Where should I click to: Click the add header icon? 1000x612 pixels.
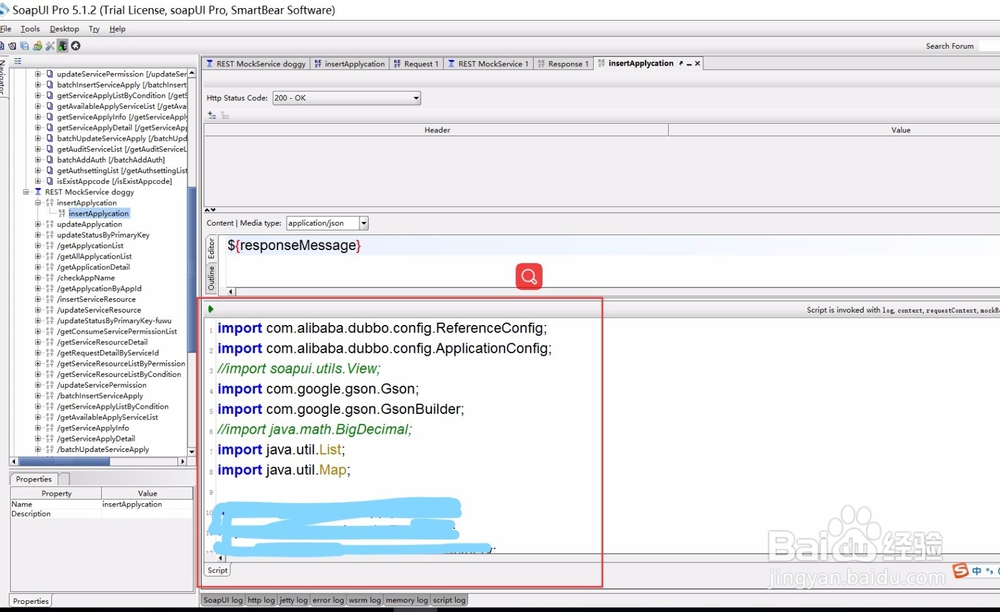[212, 115]
